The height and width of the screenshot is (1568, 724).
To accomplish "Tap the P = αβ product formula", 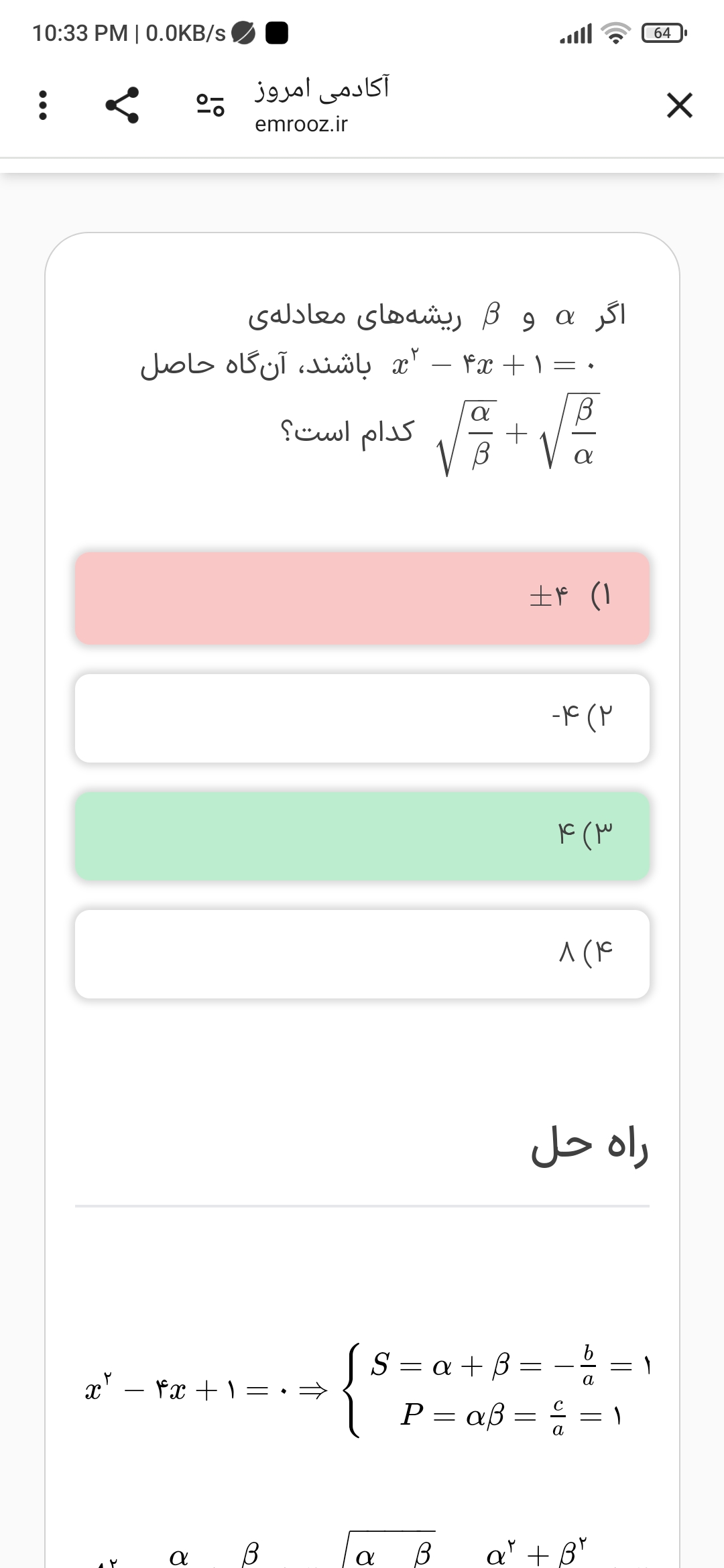I will tap(509, 1415).
